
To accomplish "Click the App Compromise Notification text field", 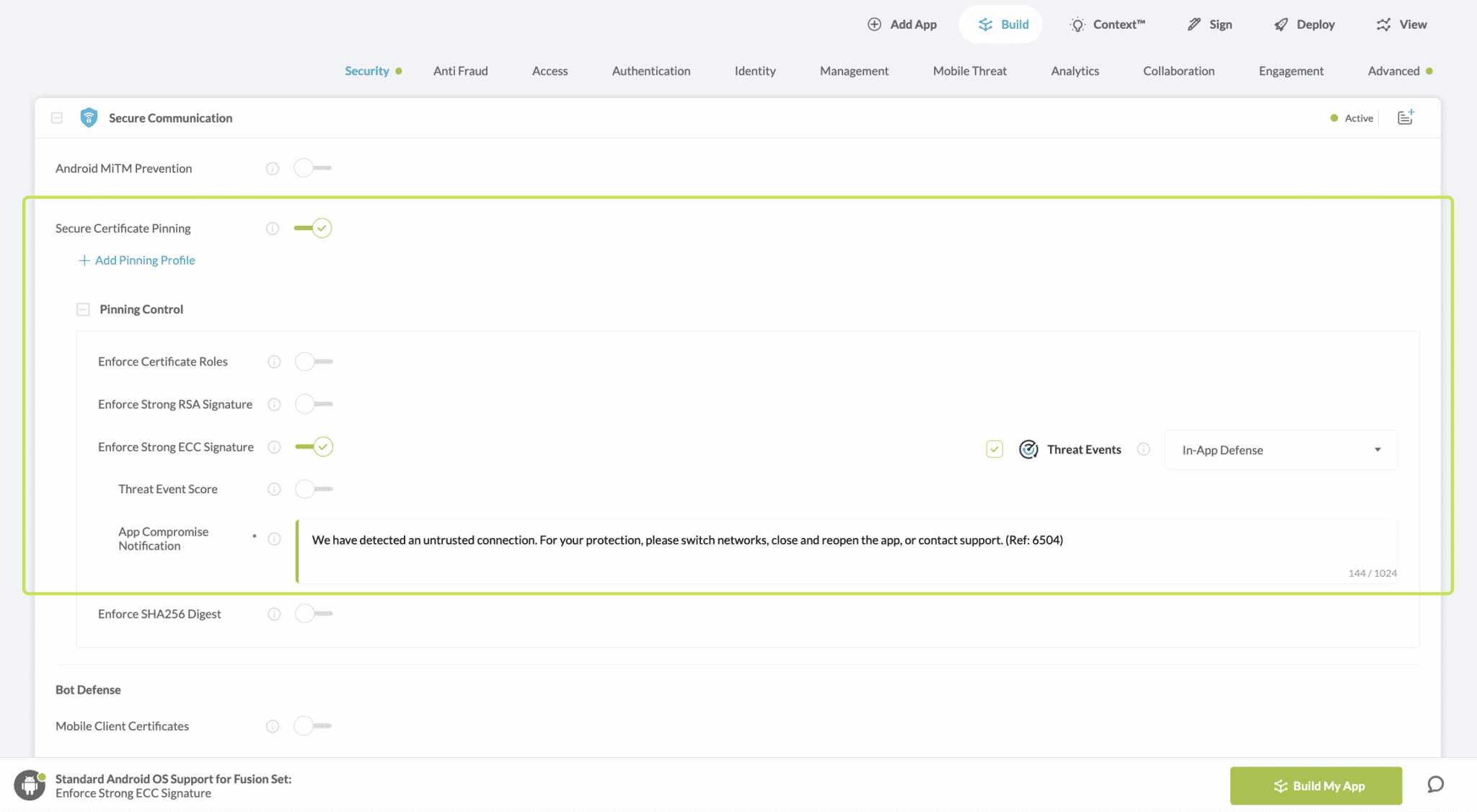I will [845, 550].
